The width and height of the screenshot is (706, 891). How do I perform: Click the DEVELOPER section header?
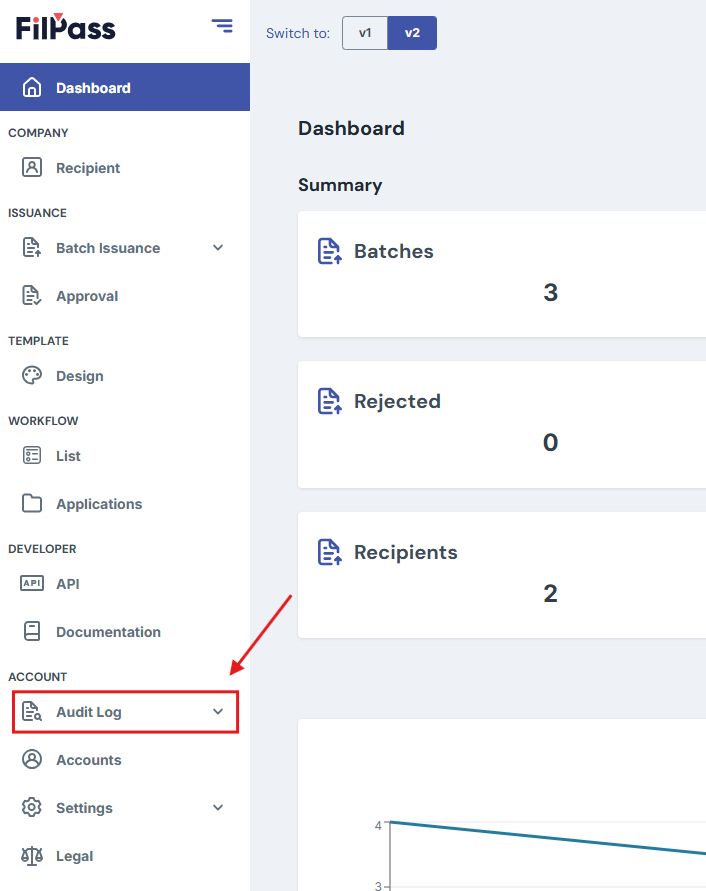(x=42, y=548)
